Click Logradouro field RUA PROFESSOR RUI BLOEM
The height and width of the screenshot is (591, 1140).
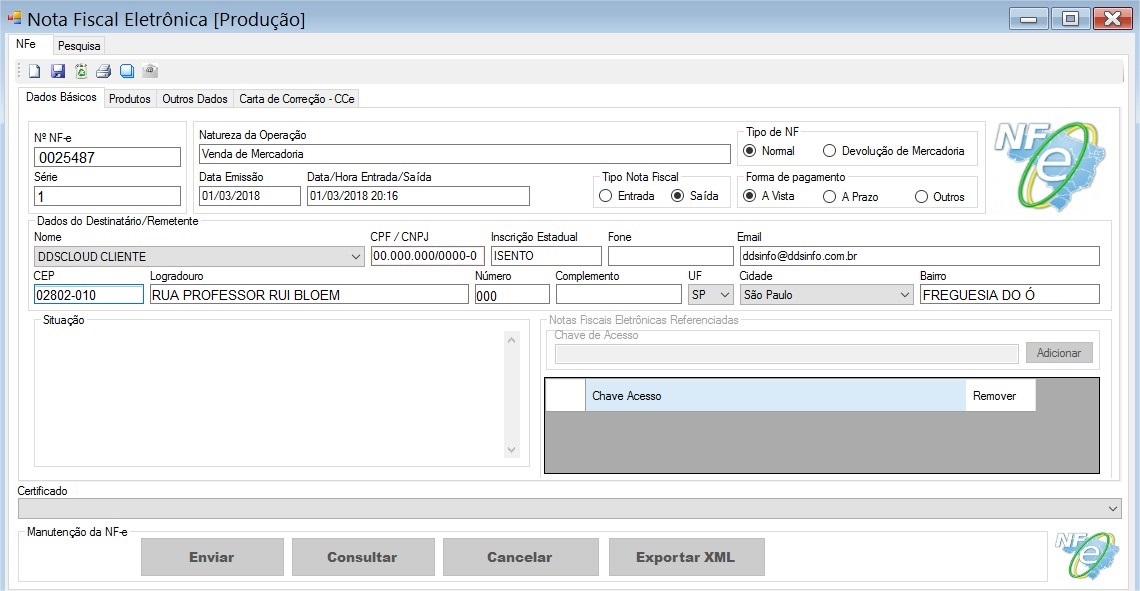pos(309,294)
